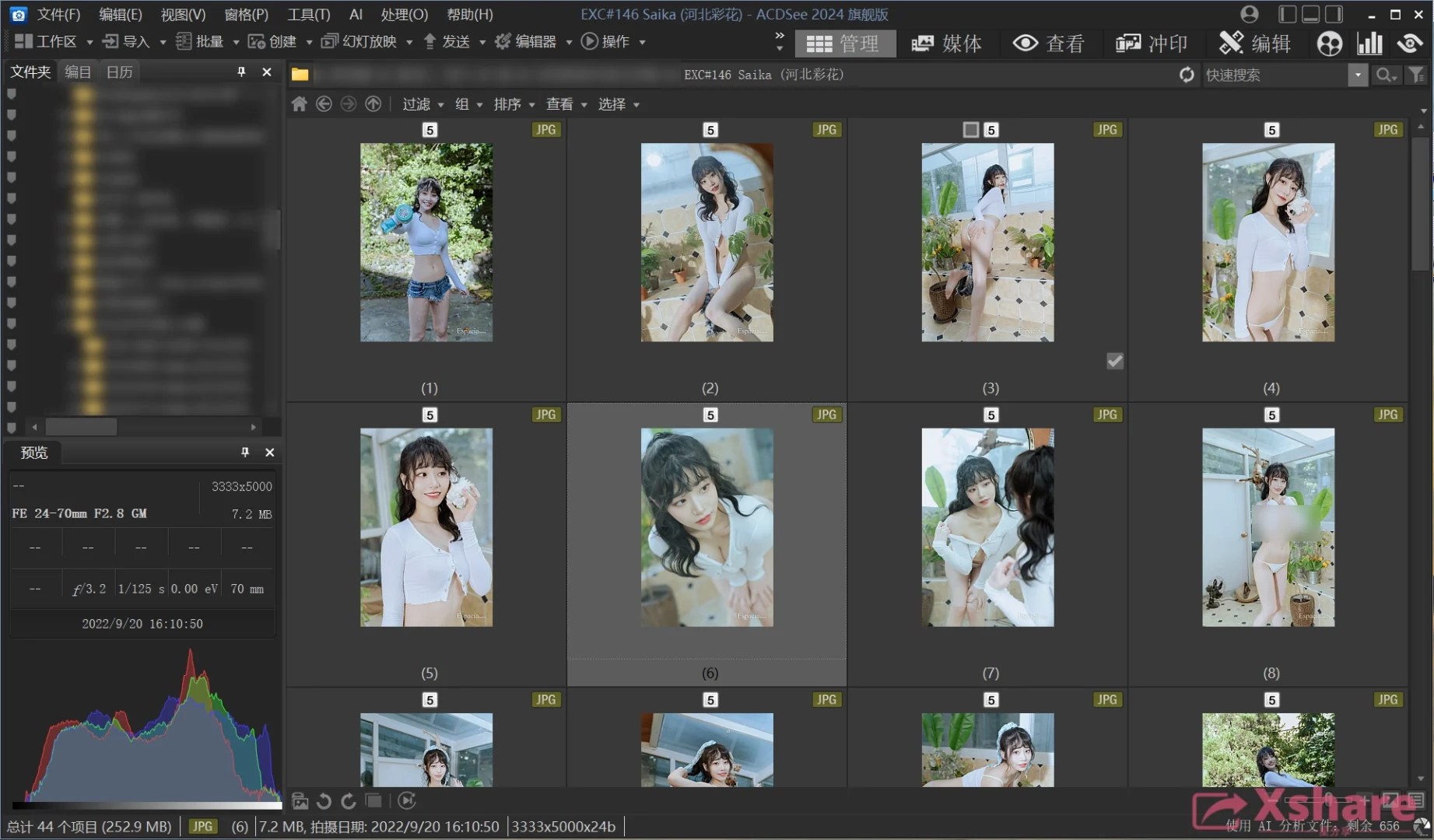
Task: Toggle the first folder tree pin checkbox
Action: (12, 94)
